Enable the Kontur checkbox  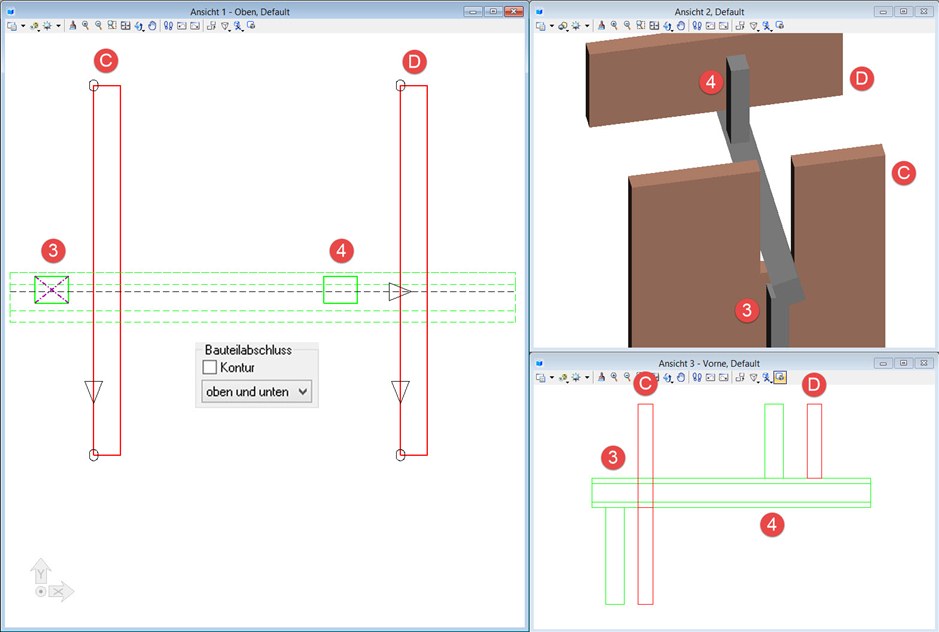pos(210,367)
